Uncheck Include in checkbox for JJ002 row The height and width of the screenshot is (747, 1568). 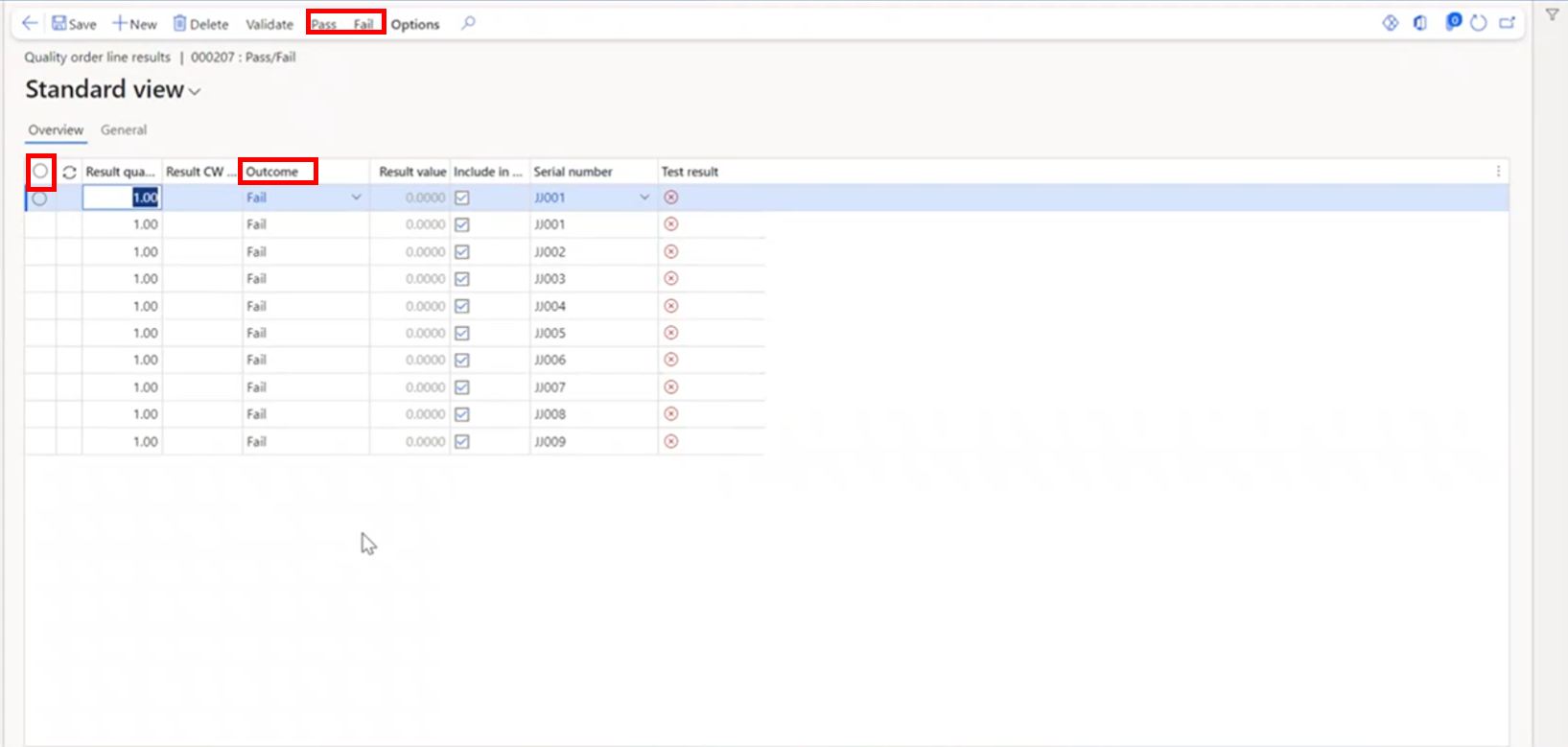pyautogui.click(x=462, y=251)
